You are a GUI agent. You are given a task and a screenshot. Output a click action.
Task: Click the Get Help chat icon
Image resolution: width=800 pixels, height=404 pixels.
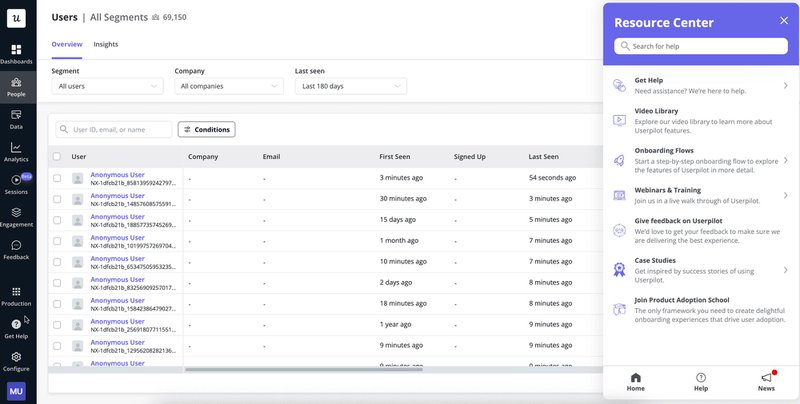619,85
